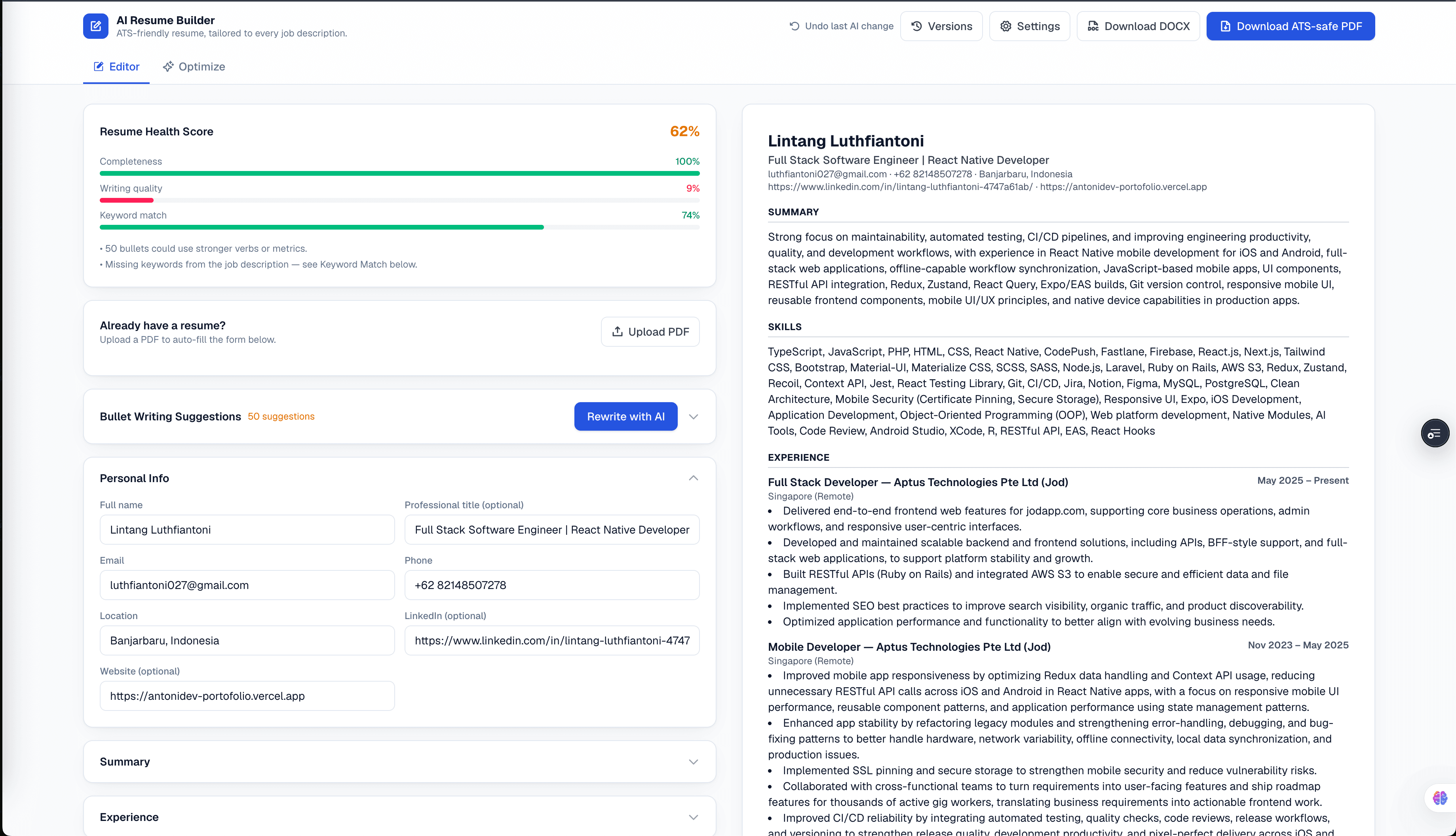Click the EXPERIENCE heading in preview
Viewport: 1456px width, 836px height.
point(798,457)
